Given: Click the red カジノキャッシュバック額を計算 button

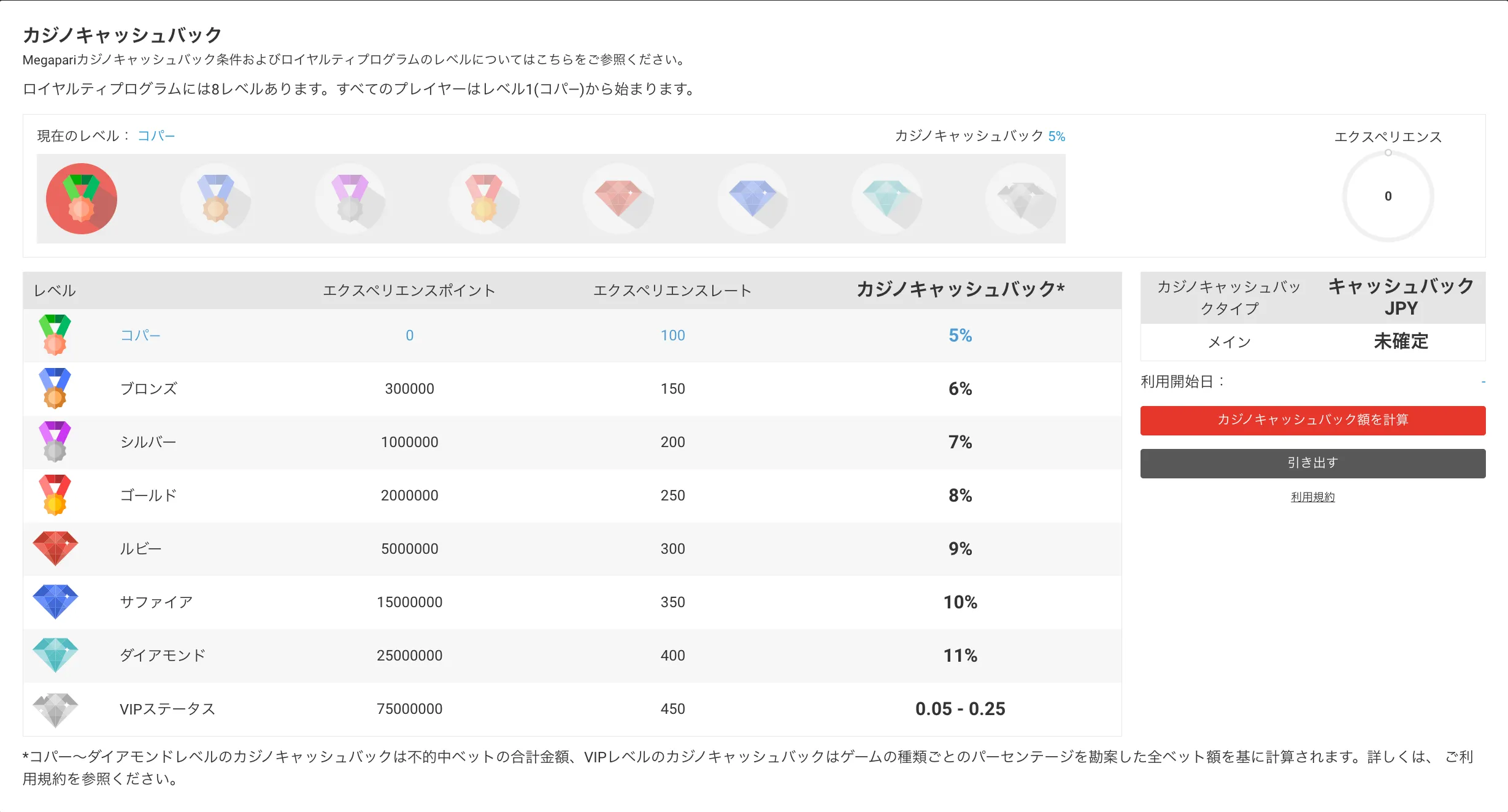Looking at the screenshot, I should [1312, 421].
